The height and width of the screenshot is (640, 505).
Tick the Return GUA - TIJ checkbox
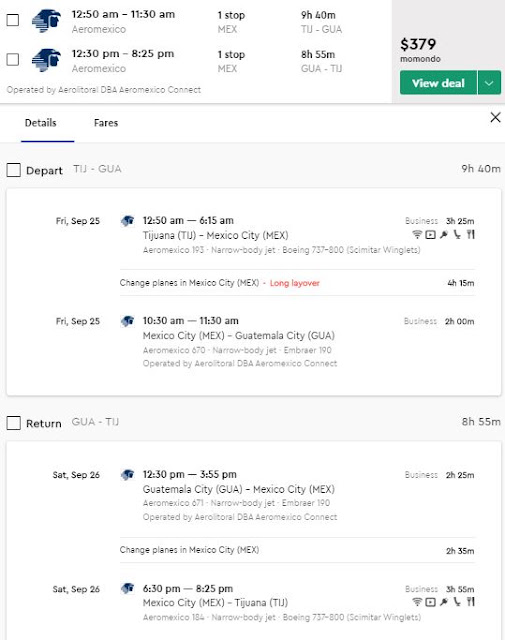coord(13,423)
